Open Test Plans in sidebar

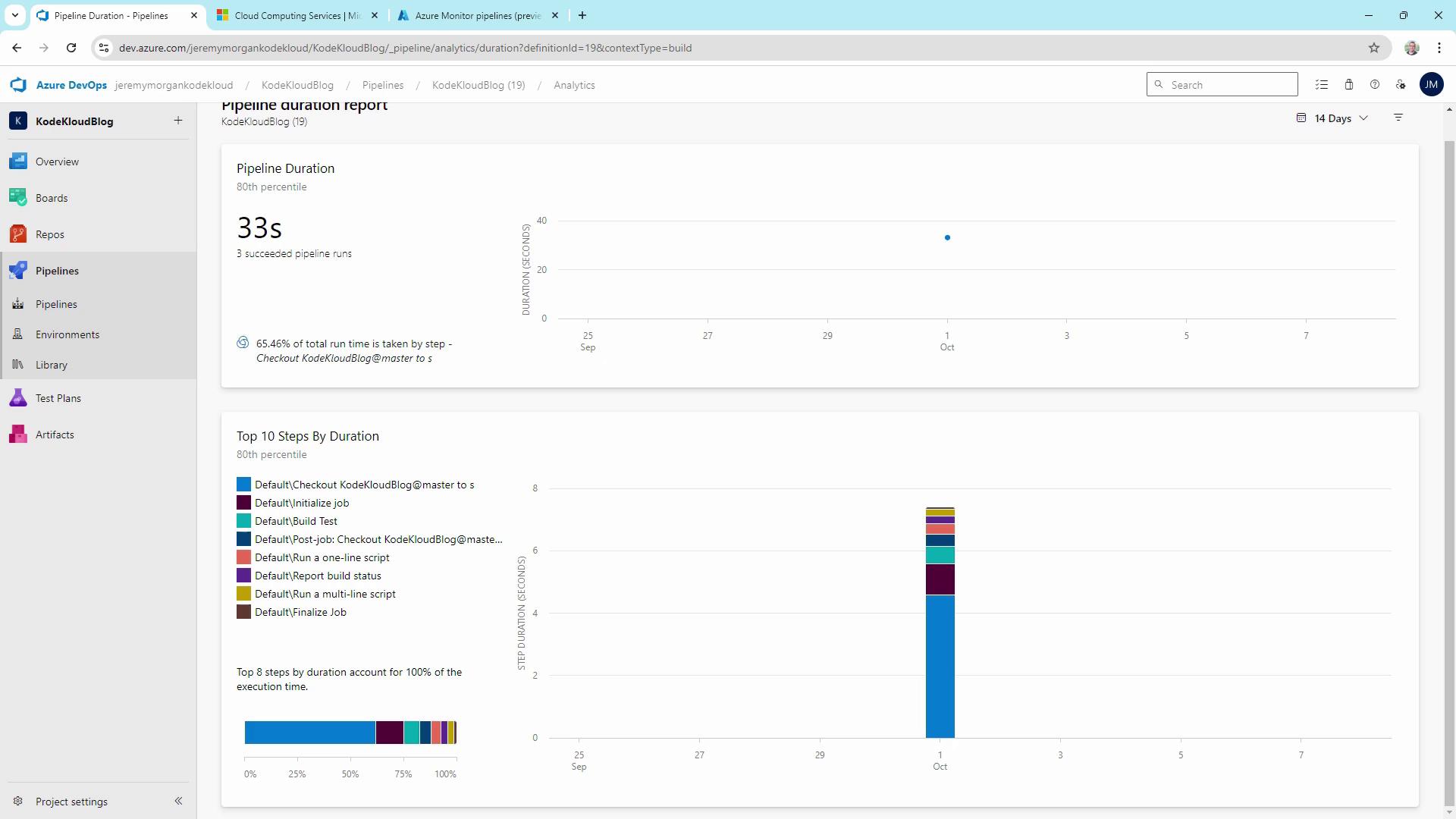(58, 398)
